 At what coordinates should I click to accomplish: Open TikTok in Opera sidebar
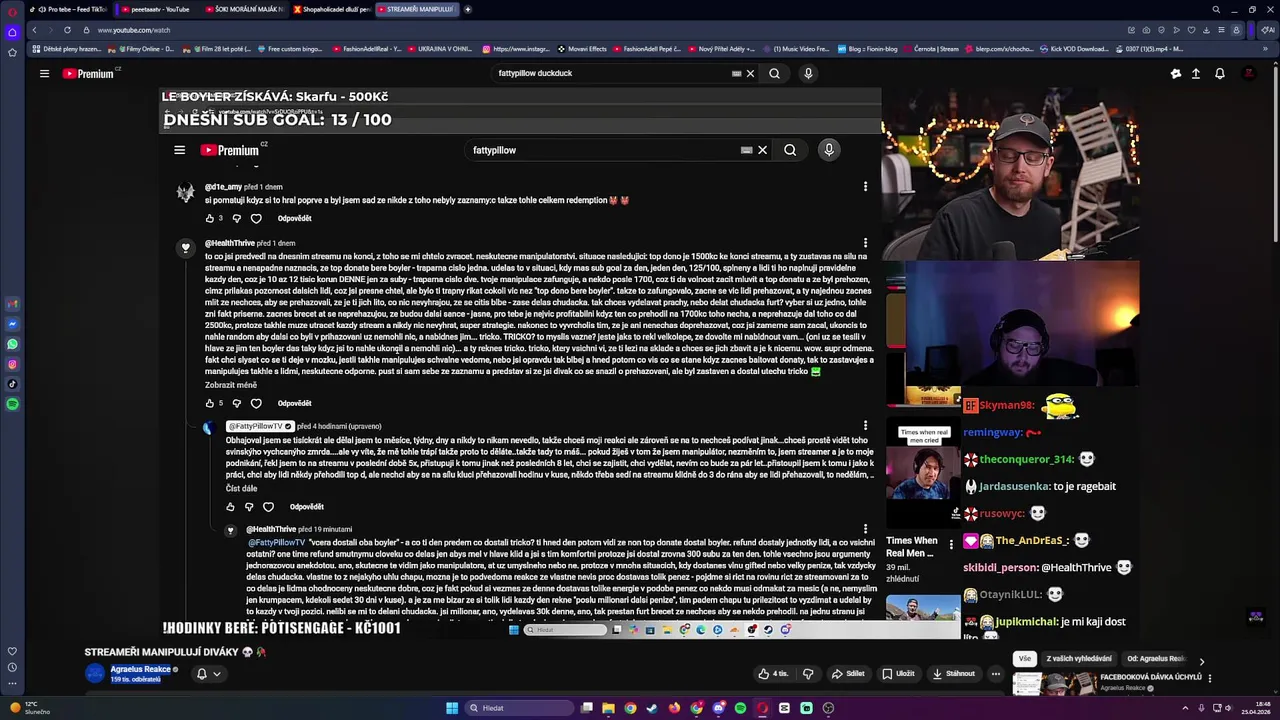click(13, 384)
